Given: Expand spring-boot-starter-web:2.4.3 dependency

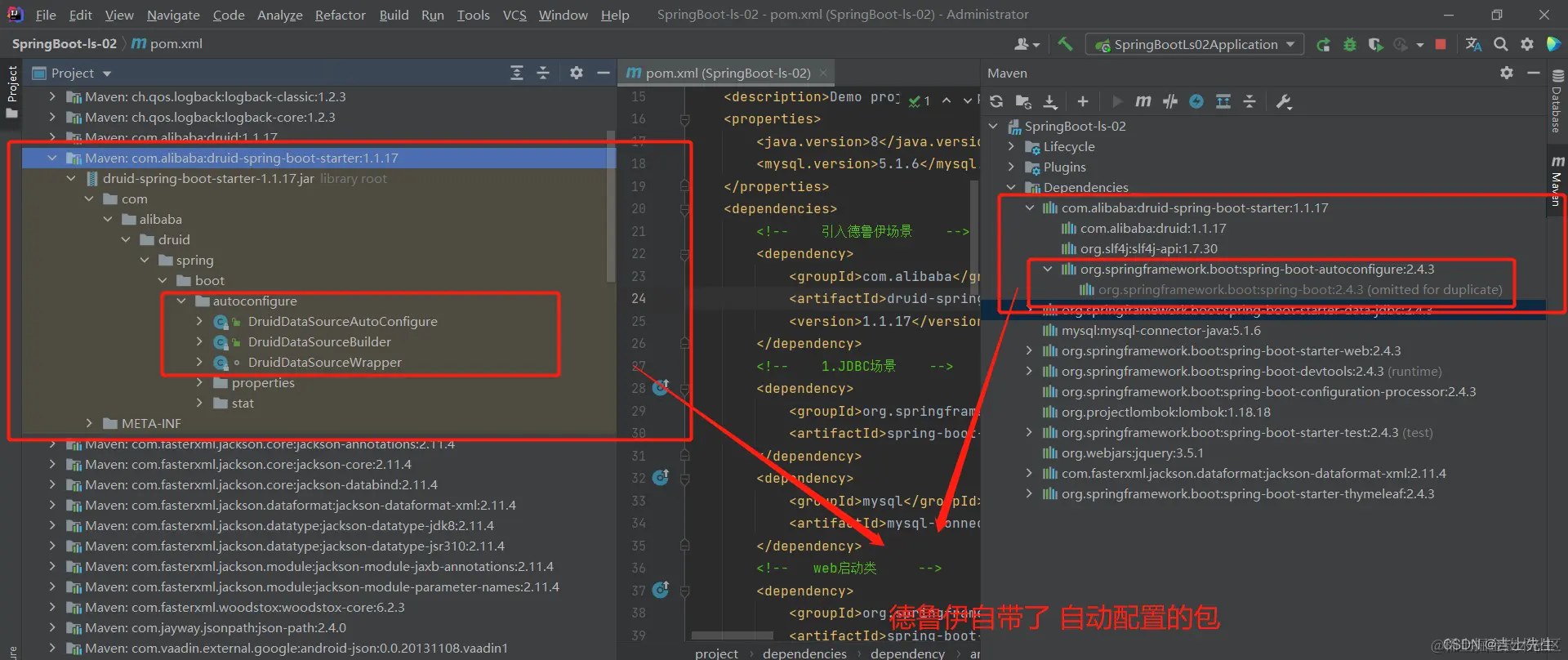Looking at the screenshot, I should click(1029, 350).
